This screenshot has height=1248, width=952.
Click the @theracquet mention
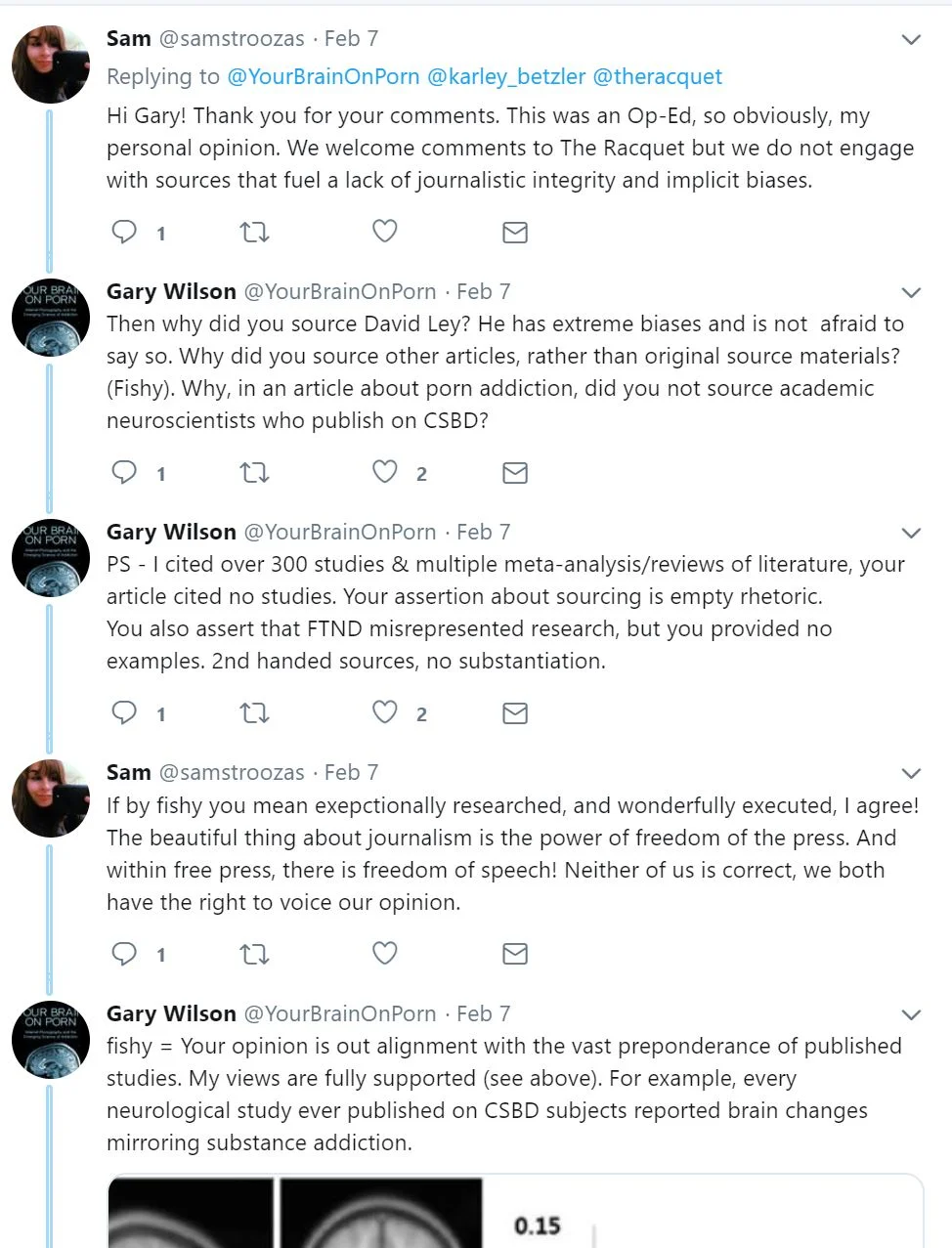click(659, 76)
